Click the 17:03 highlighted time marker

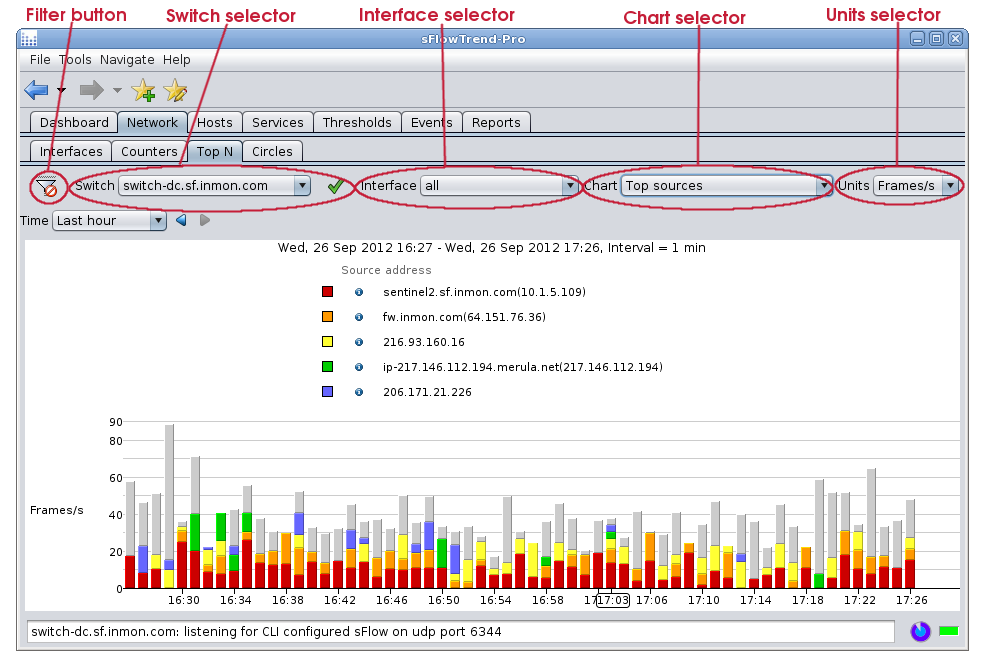click(x=612, y=600)
